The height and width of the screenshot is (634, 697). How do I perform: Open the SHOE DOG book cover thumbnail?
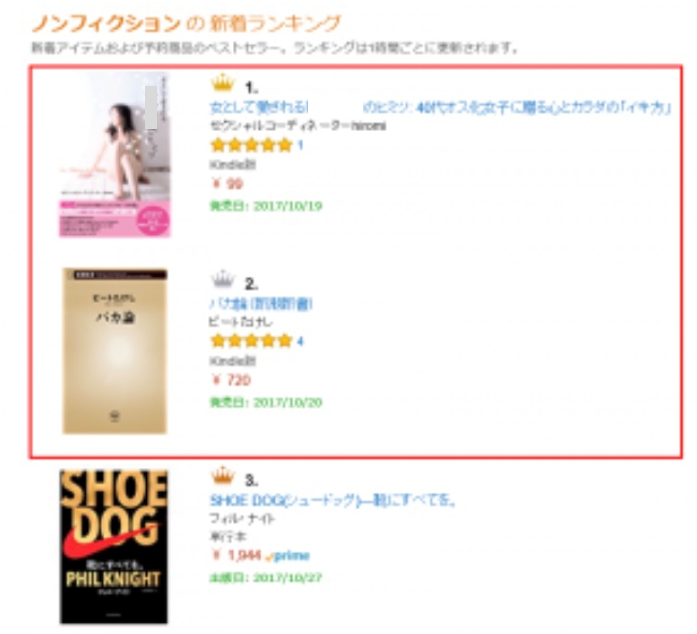[114, 547]
